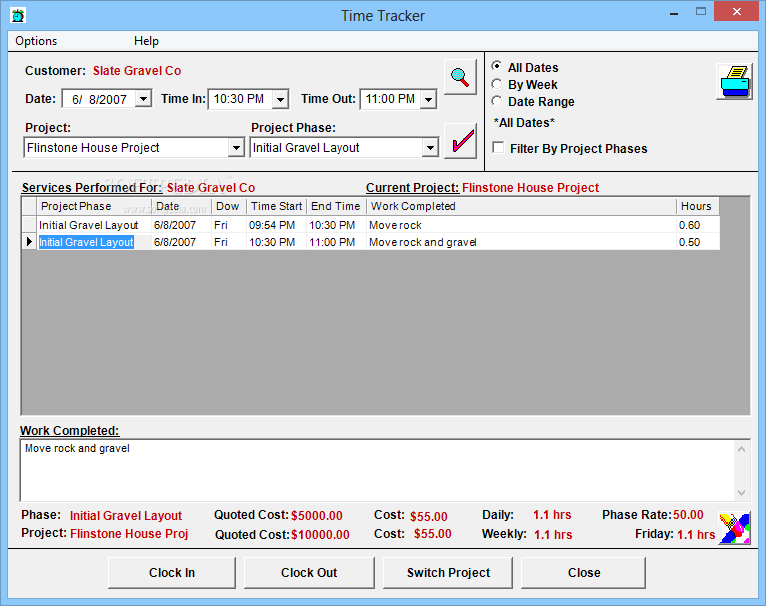Close the window with the red X

pos(736,12)
